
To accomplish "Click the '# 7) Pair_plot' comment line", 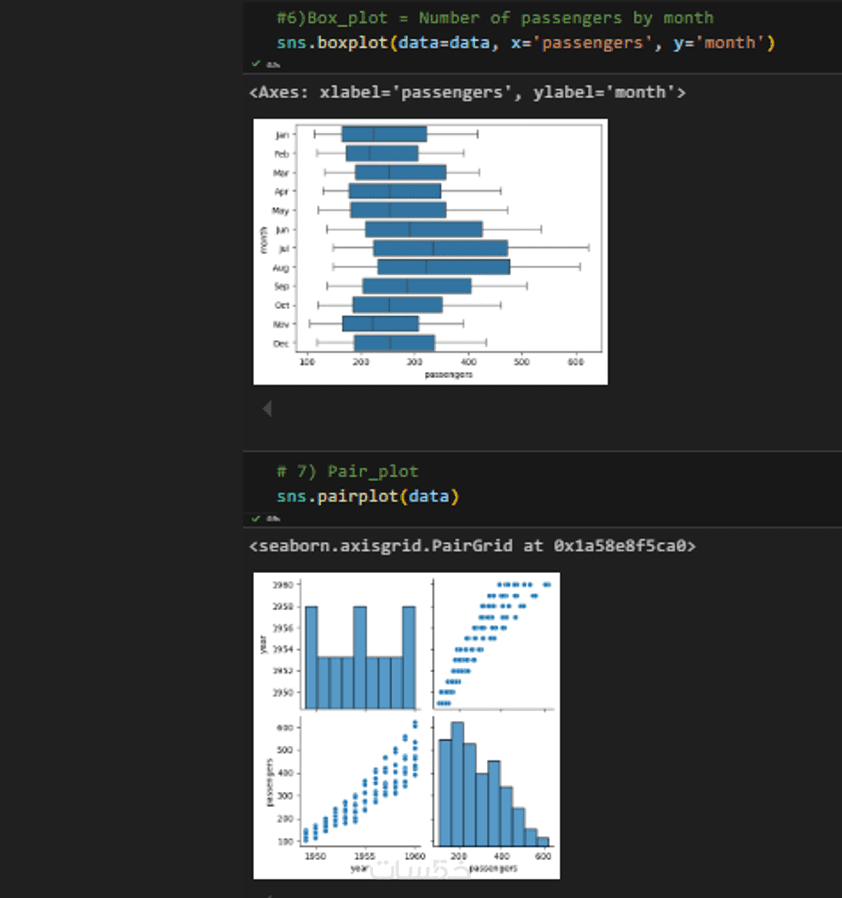I will [347, 471].
